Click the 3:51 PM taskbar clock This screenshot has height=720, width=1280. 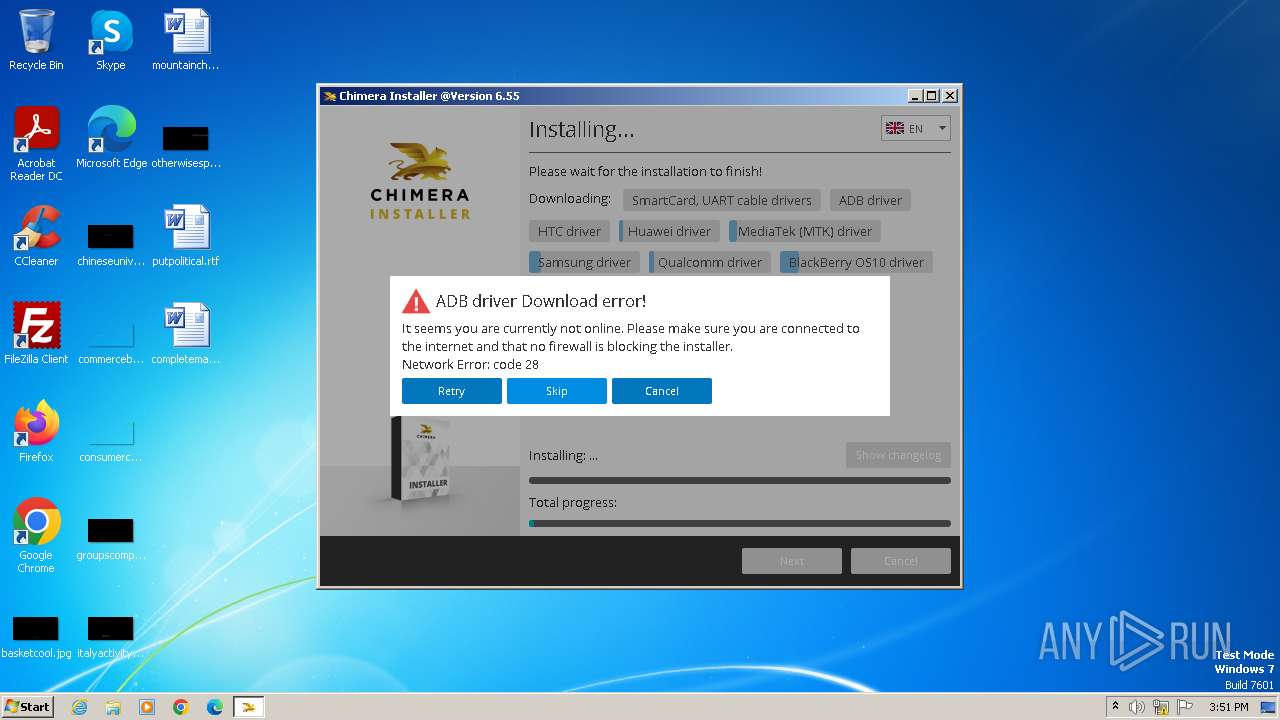1228,707
